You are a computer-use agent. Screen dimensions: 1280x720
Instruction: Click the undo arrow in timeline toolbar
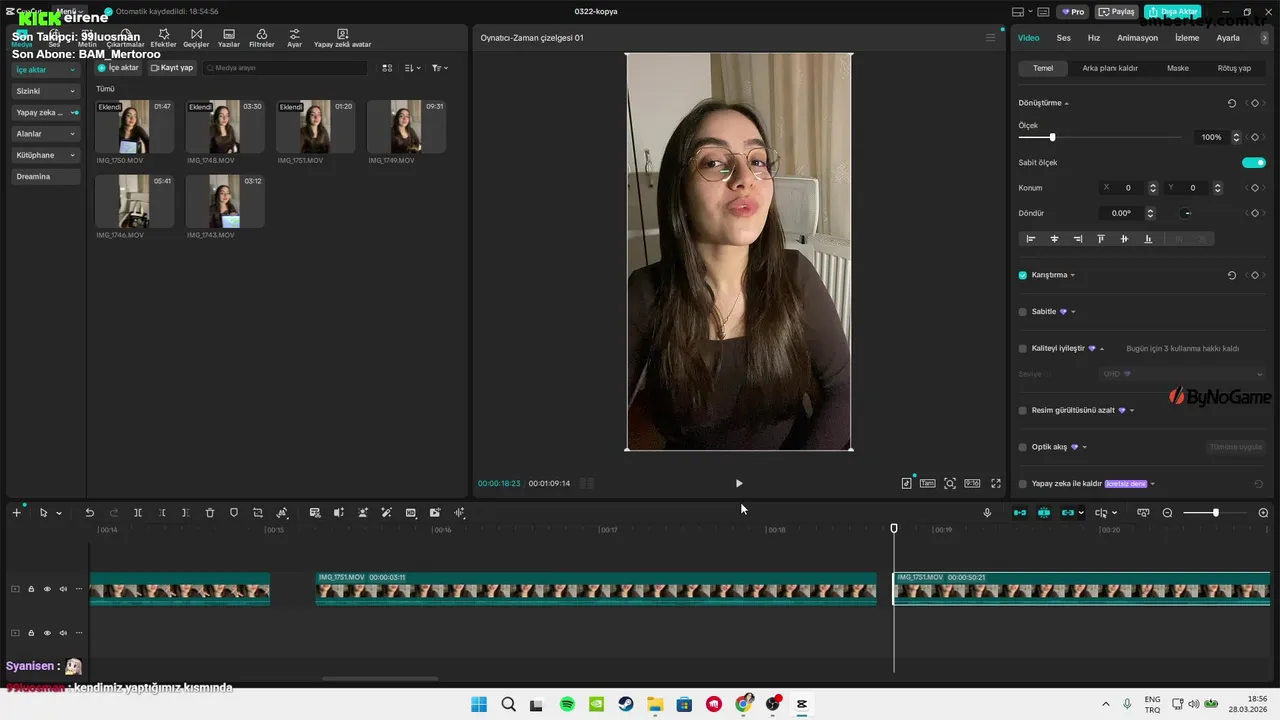click(x=89, y=513)
